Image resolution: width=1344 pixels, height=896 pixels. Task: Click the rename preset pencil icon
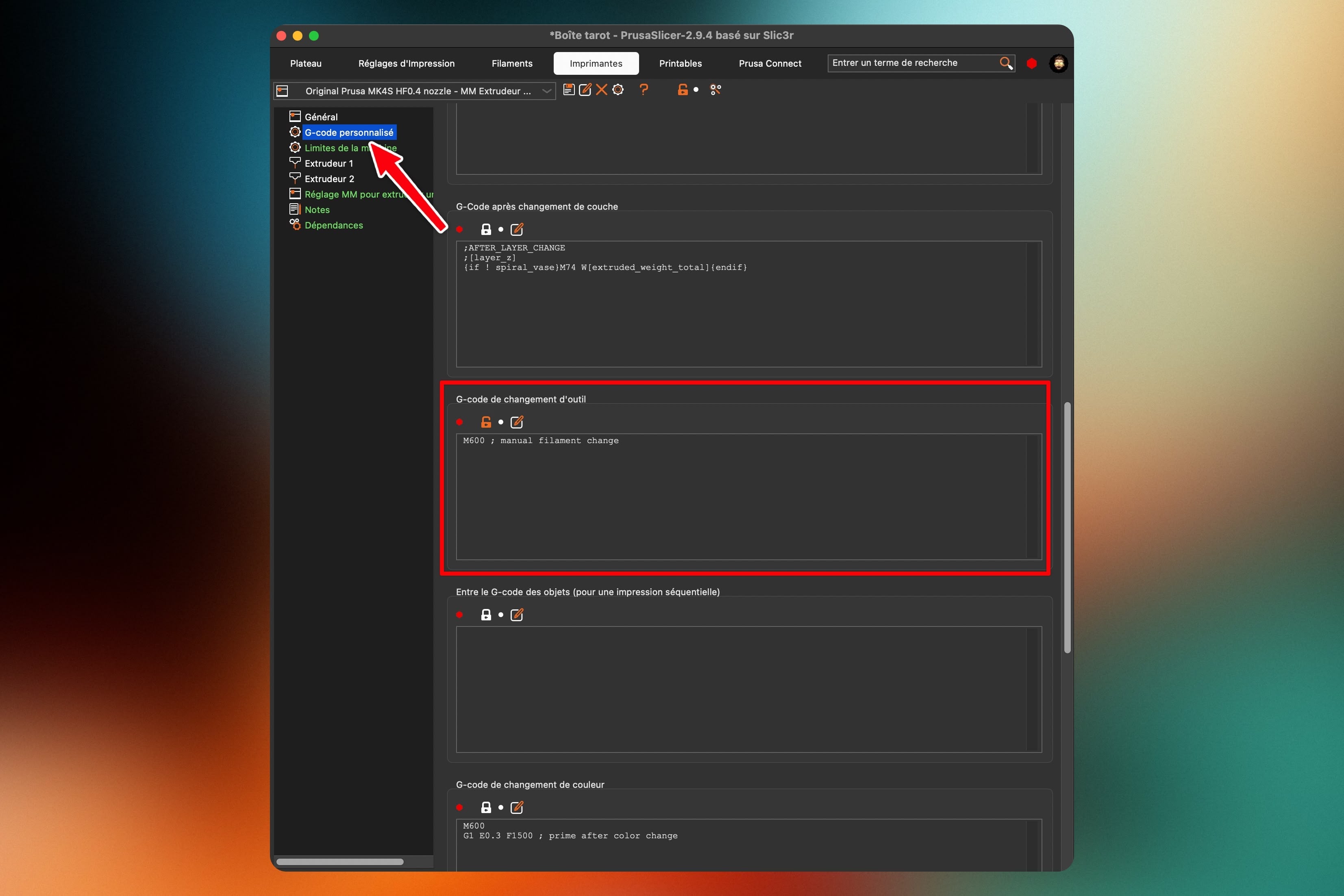coord(585,90)
